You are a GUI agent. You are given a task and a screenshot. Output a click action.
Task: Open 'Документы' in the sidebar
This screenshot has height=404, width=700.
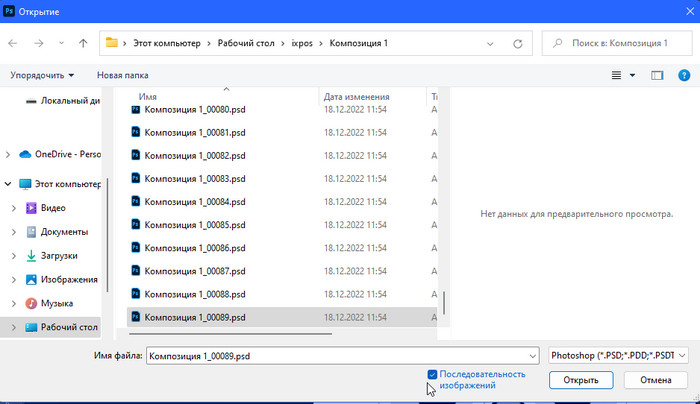point(57,232)
